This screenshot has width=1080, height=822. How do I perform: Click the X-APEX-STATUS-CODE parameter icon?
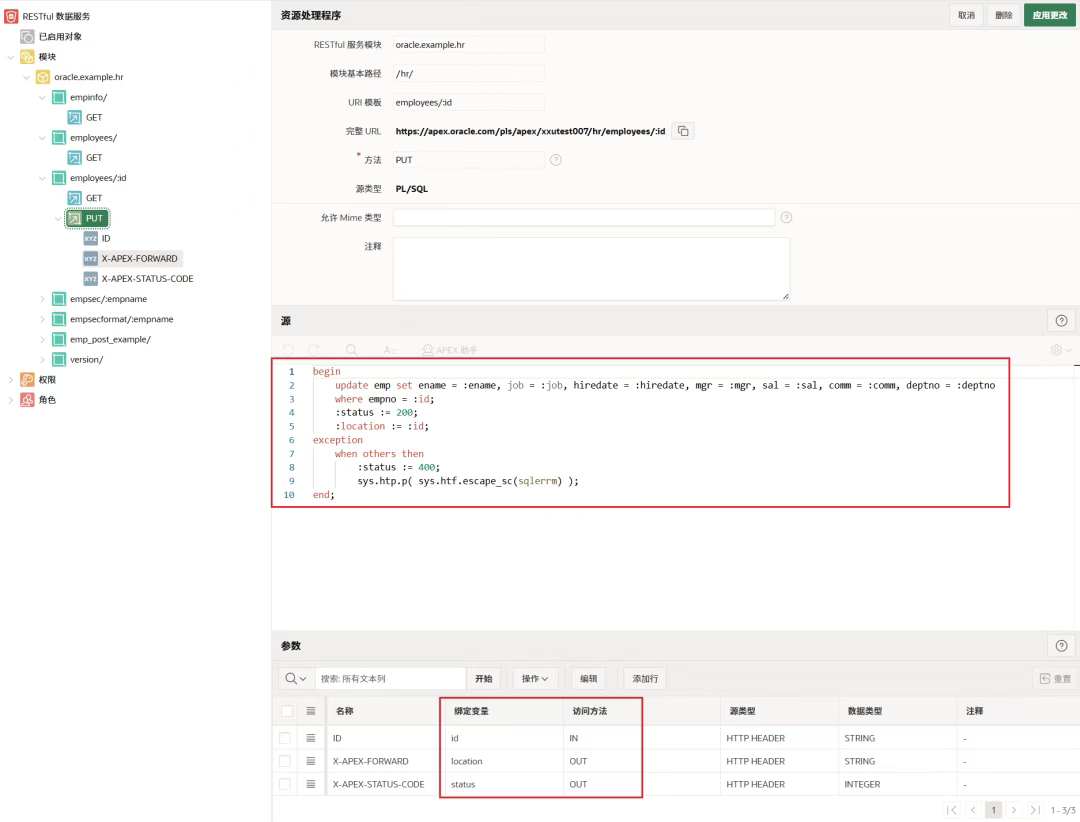click(x=90, y=278)
